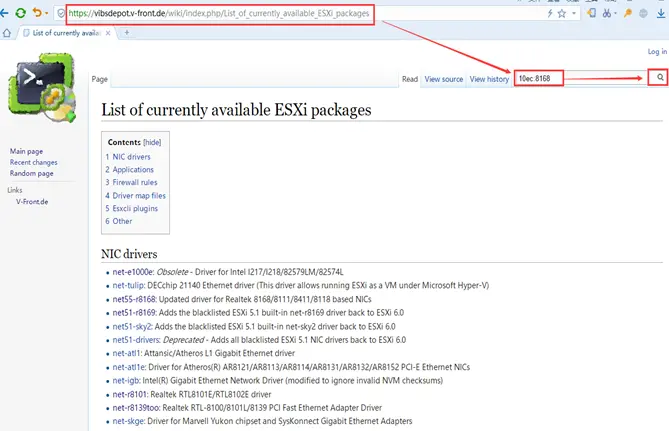Click the wiki site logo
The width and height of the screenshot is (669, 431).
(x=42, y=87)
